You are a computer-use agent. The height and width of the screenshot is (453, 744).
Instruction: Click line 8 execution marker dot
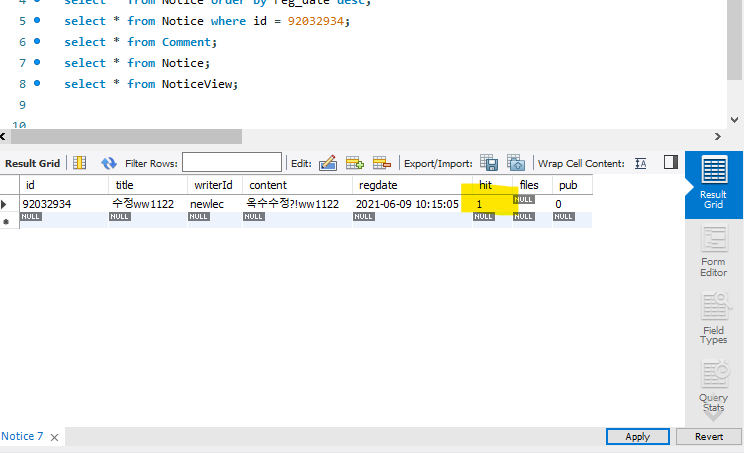(x=37, y=83)
